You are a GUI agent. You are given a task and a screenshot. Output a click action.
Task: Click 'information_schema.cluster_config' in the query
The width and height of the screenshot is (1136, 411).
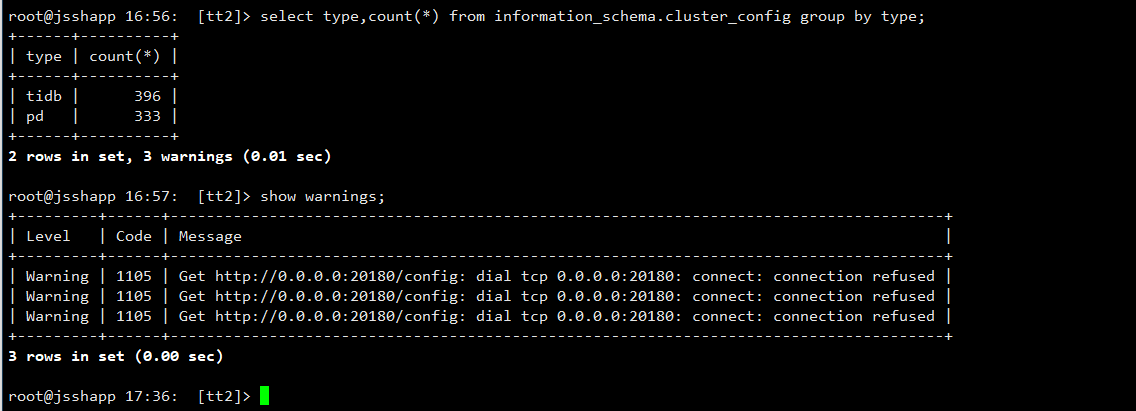[641, 17]
